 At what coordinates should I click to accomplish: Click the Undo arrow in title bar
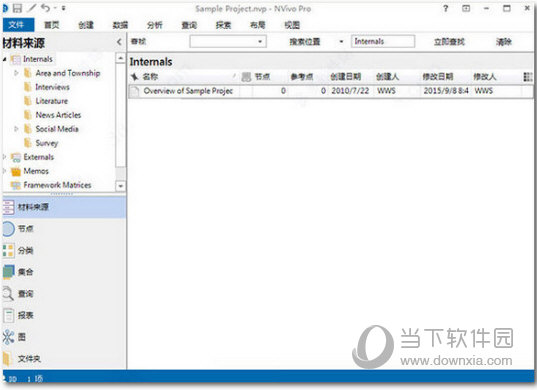click(x=45, y=8)
